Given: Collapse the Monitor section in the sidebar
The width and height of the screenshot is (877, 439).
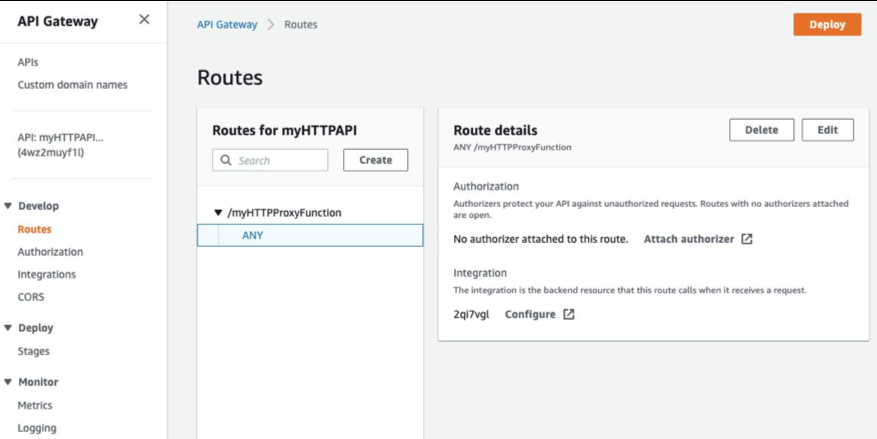Looking at the screenshot, I should [x=9, y=382].
